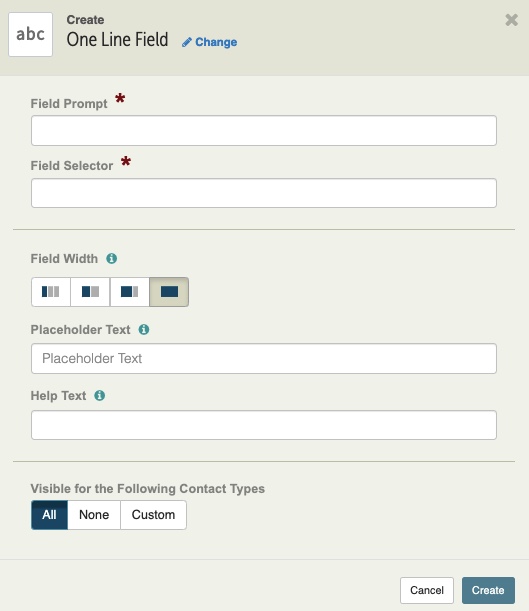Open the Field Width info icon
This screenshot has height=611, width=529.
click(112, 258)
